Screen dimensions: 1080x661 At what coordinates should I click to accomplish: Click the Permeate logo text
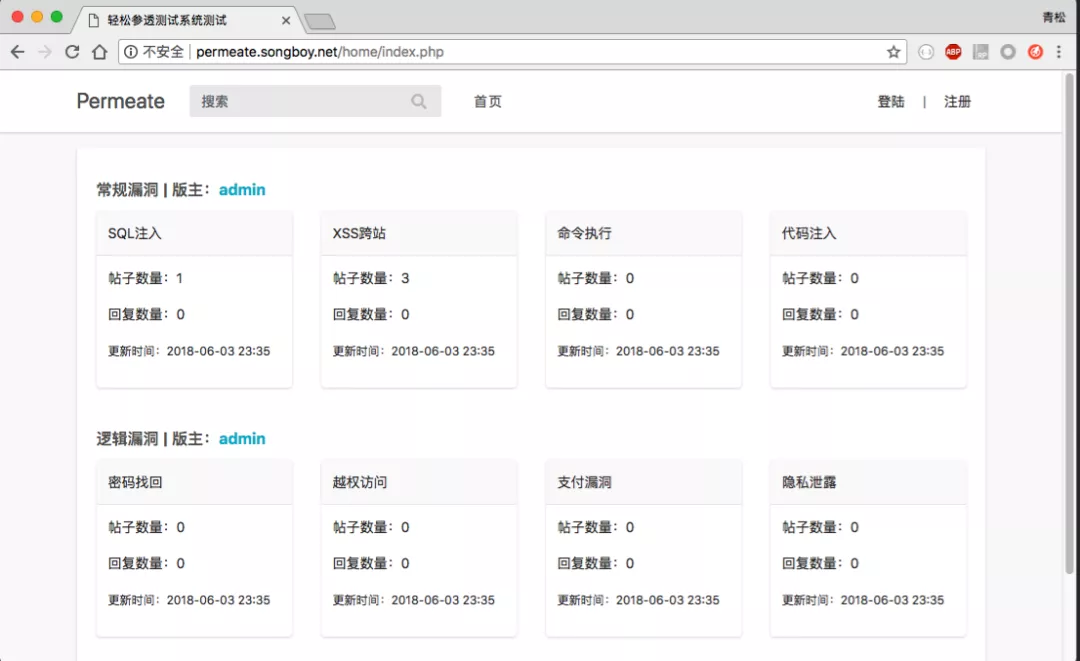tap(121, 101)
